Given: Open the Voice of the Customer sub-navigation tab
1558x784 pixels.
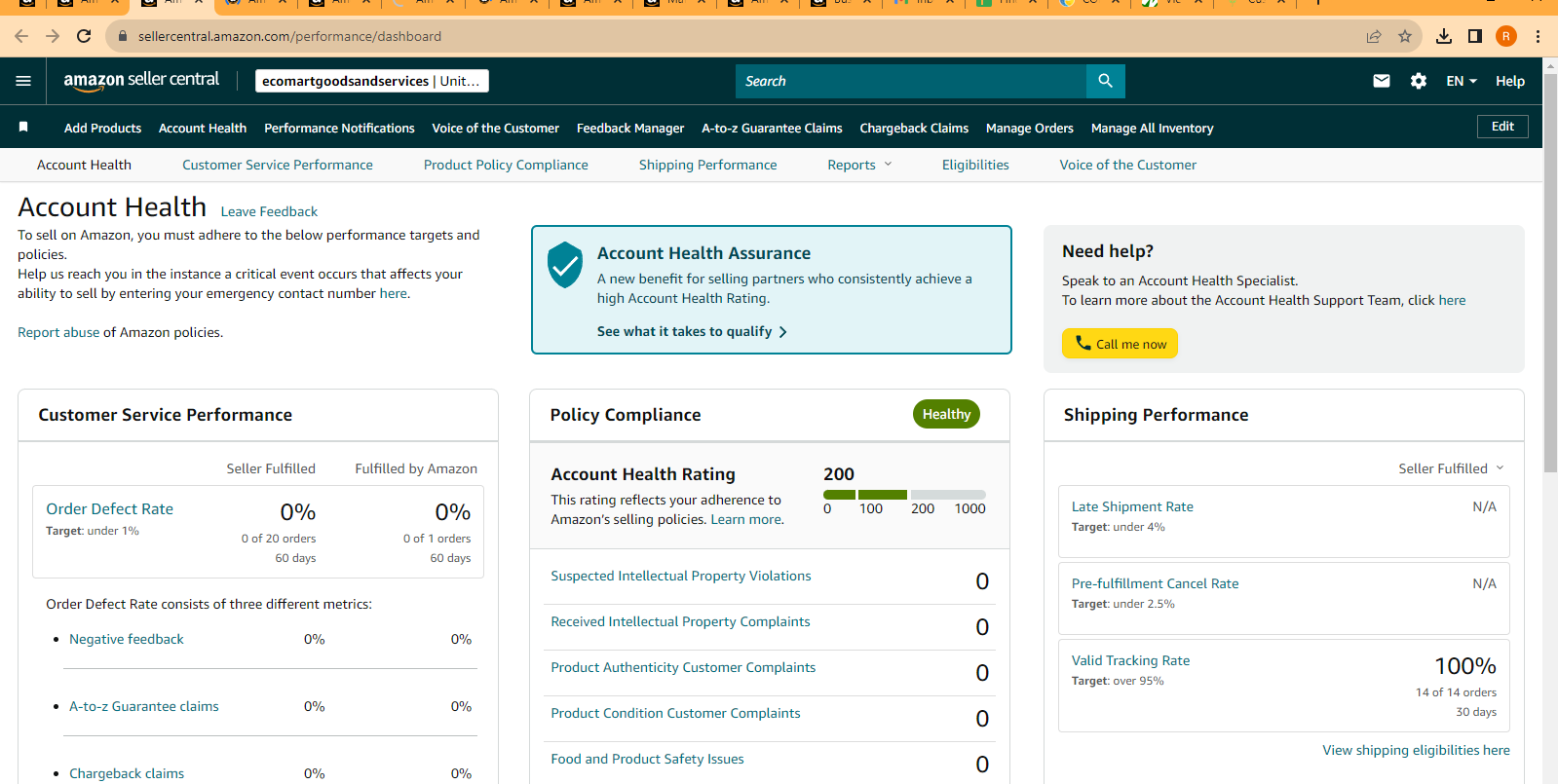Looking at the screenshot, I should pos(1128,165).
